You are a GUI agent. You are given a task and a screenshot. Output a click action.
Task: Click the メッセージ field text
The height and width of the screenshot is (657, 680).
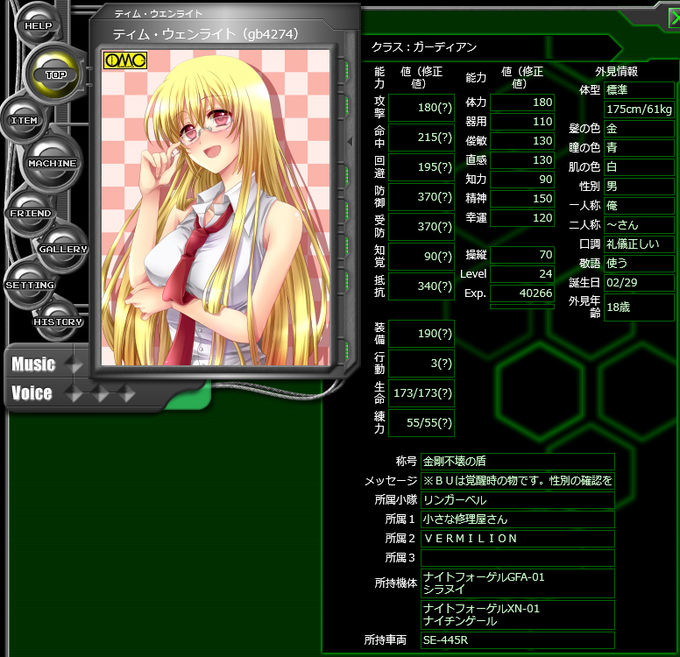tap(517, 481)
